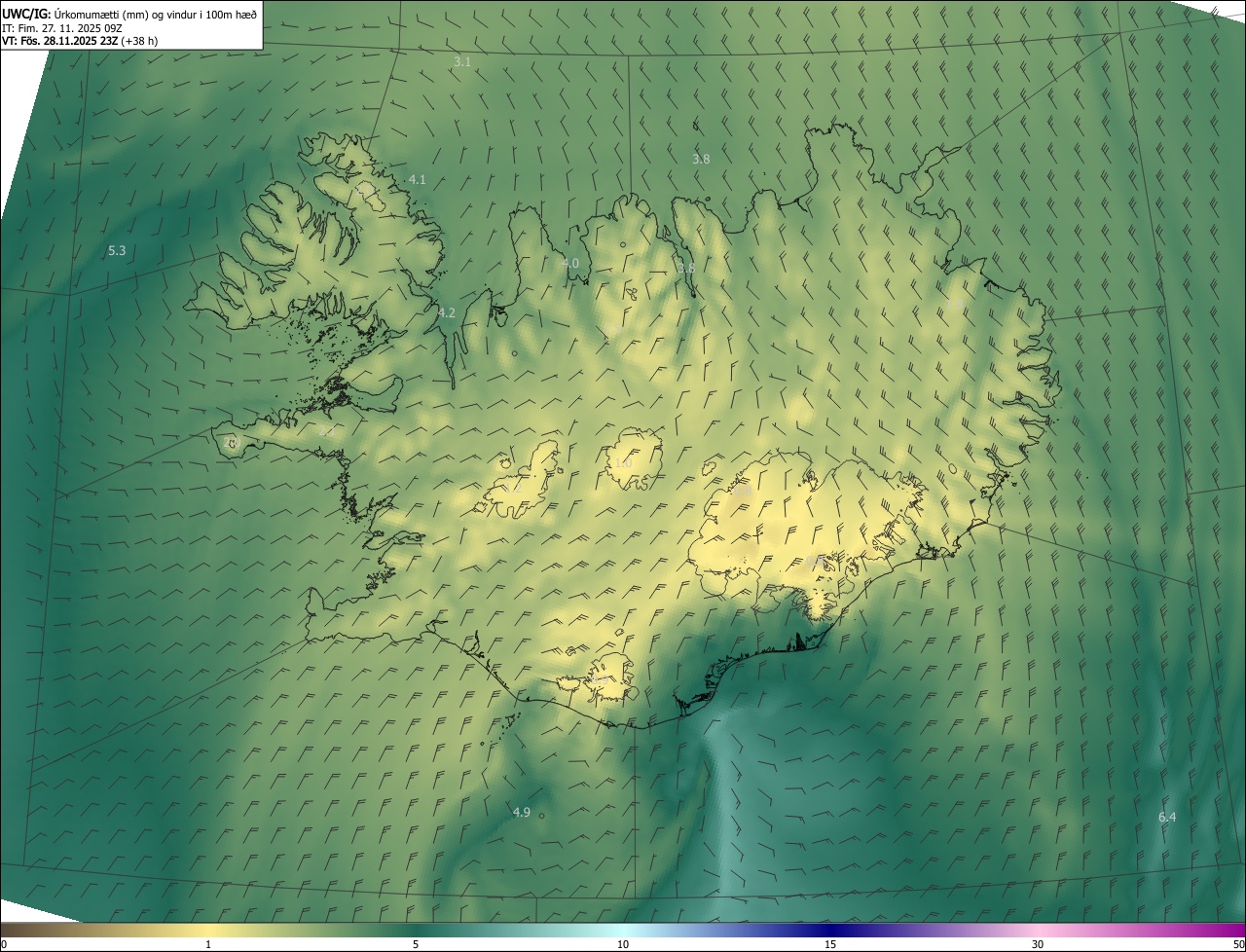Click the 15 tick on the color scale

tap(830, 944)
